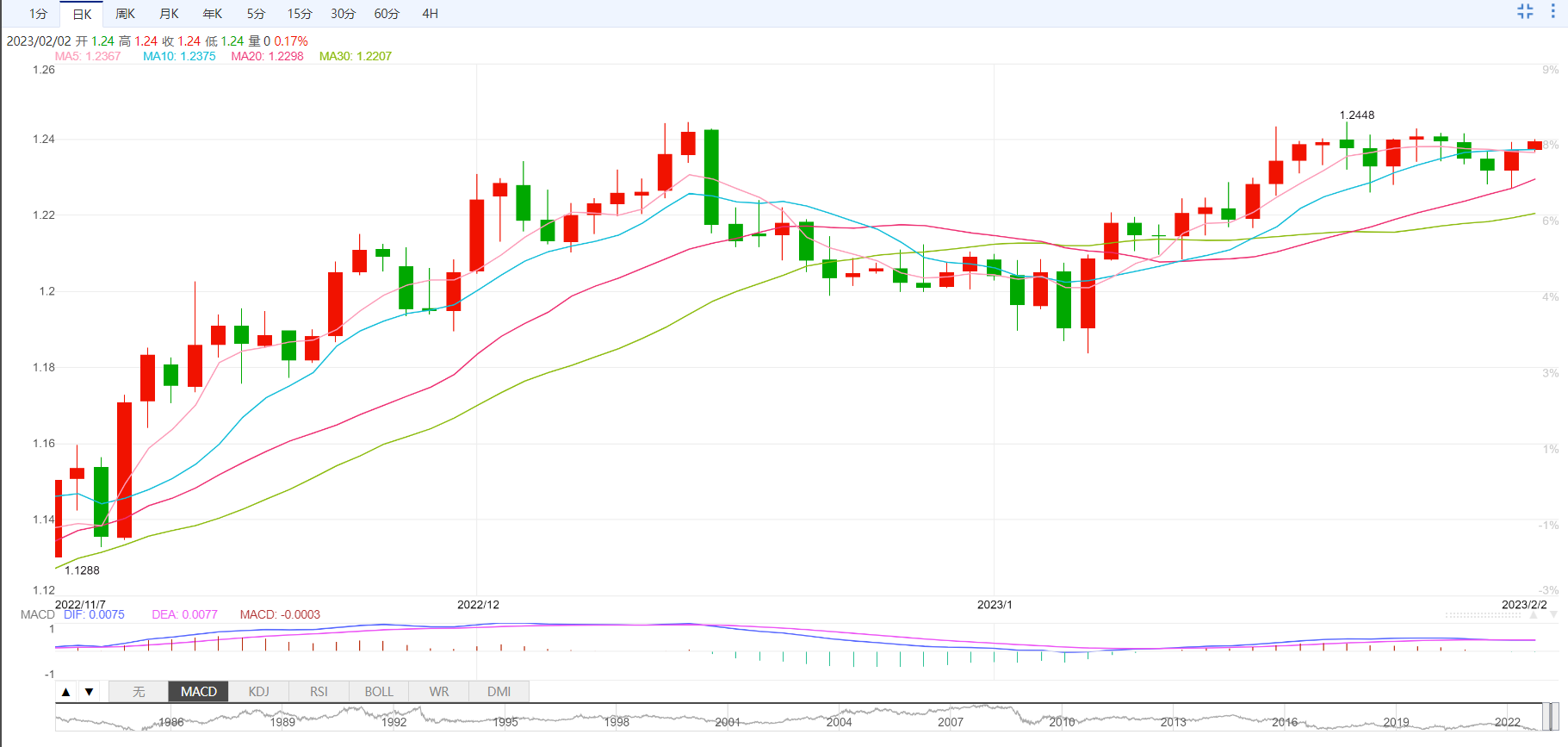Click the MA20: 1.2298 legend label
Image resolution: width=1568 pixels, height=747 pixels.
(x=267, y=56)
